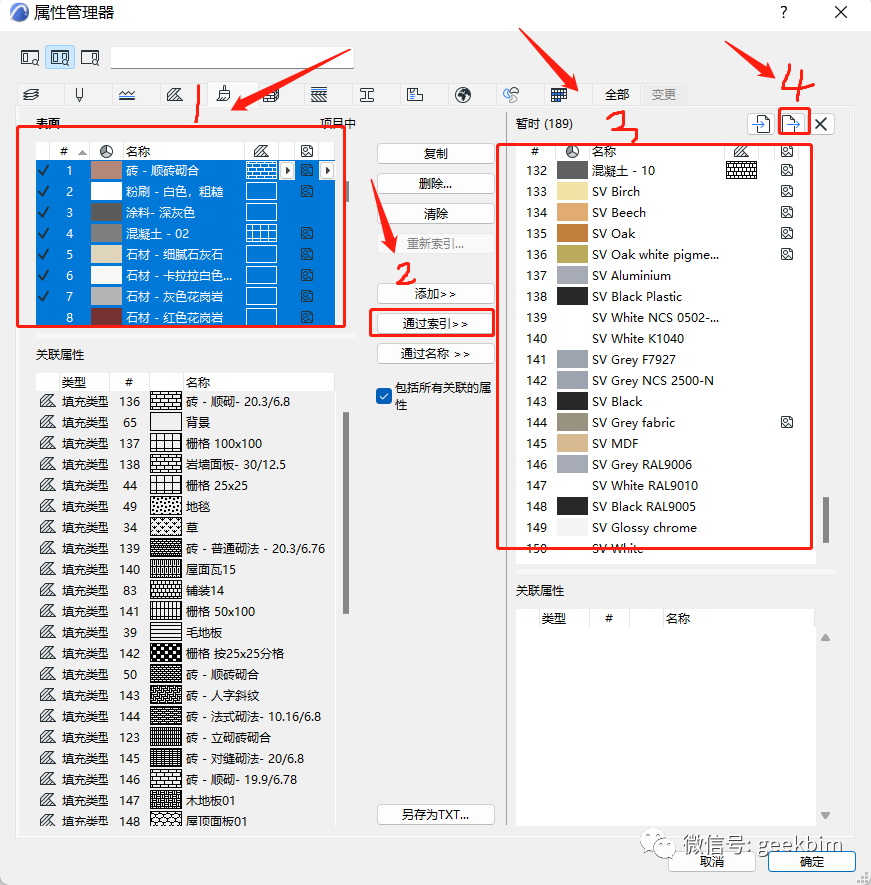
Task: Click fill pattern icon of 混凝土 - 10
Action: 741,170
